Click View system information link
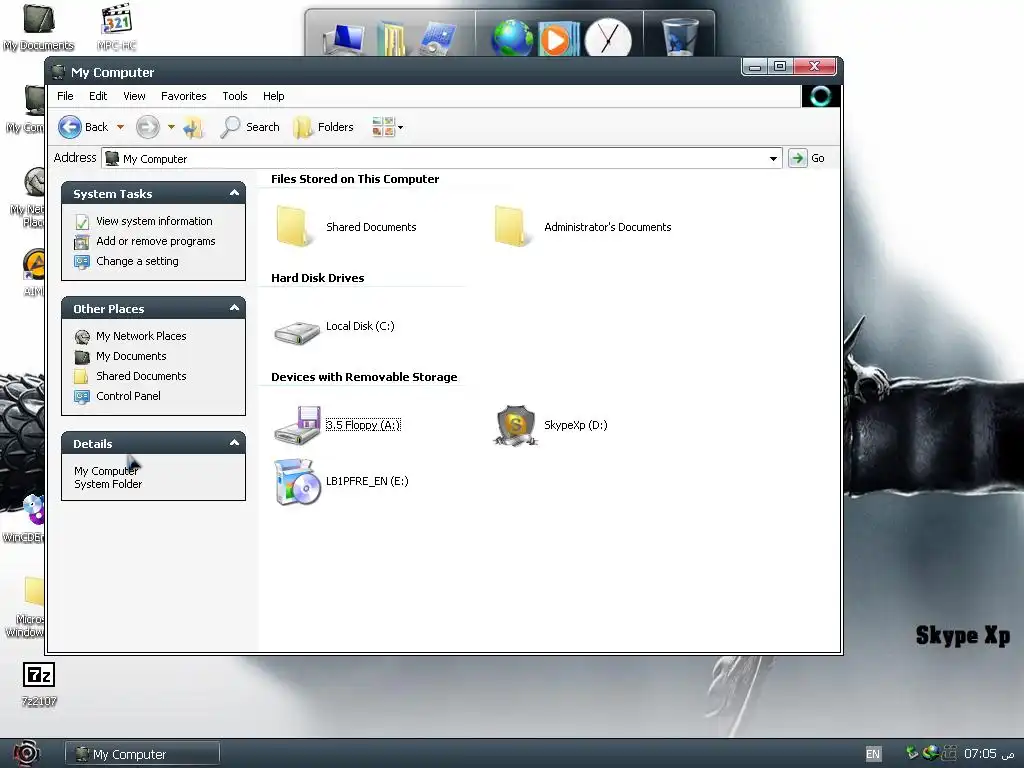The height and width of the screenshot is (768, 1024). (154, 221)
